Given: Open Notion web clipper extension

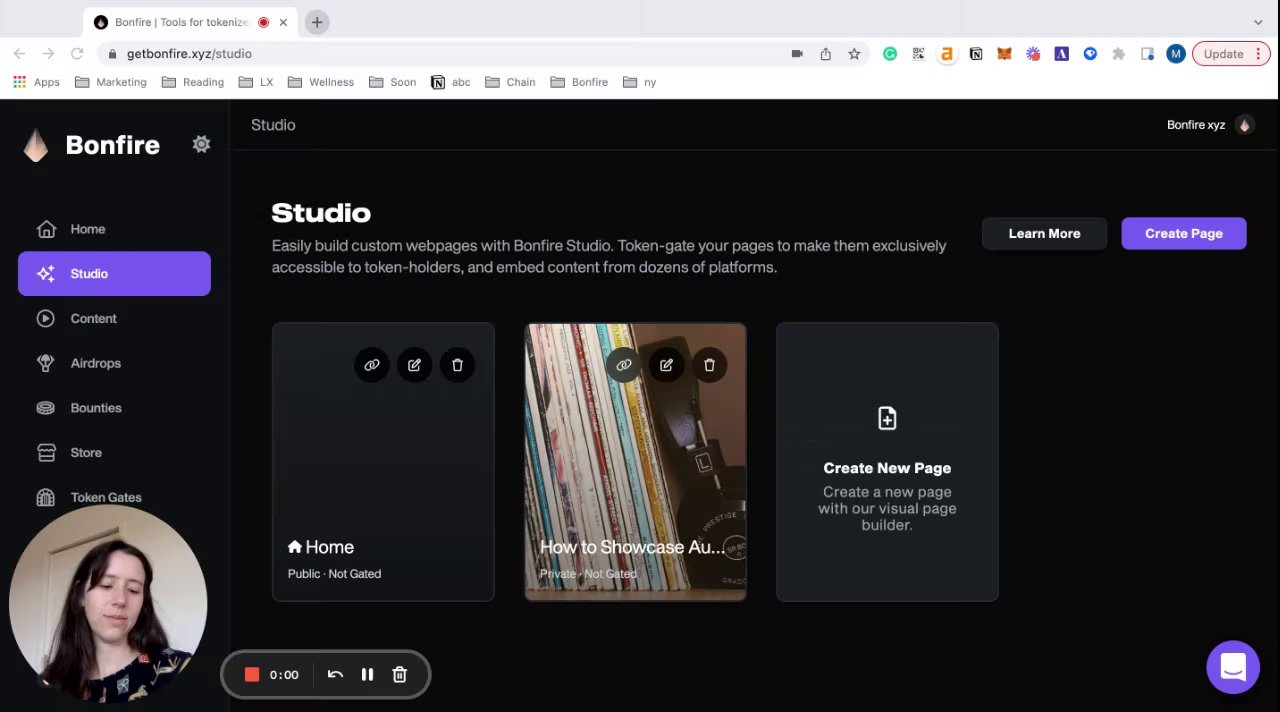Looking at the screenshot, I should point(975,54).
